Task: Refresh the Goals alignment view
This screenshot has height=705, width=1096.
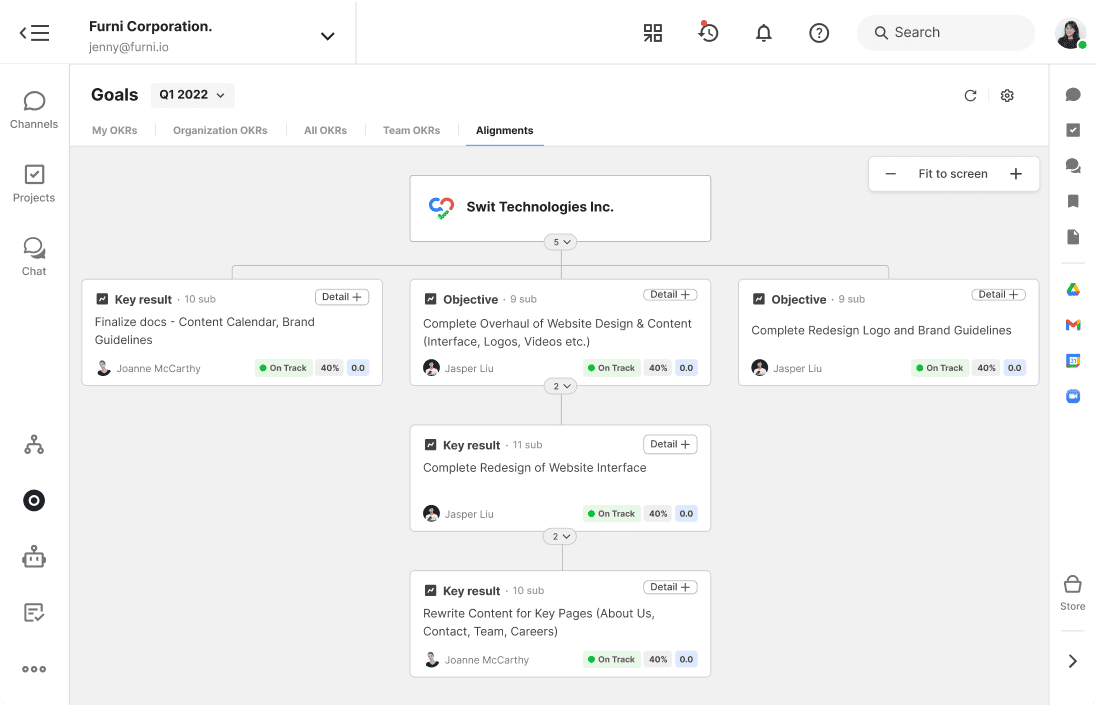Action: coord(970,96)
